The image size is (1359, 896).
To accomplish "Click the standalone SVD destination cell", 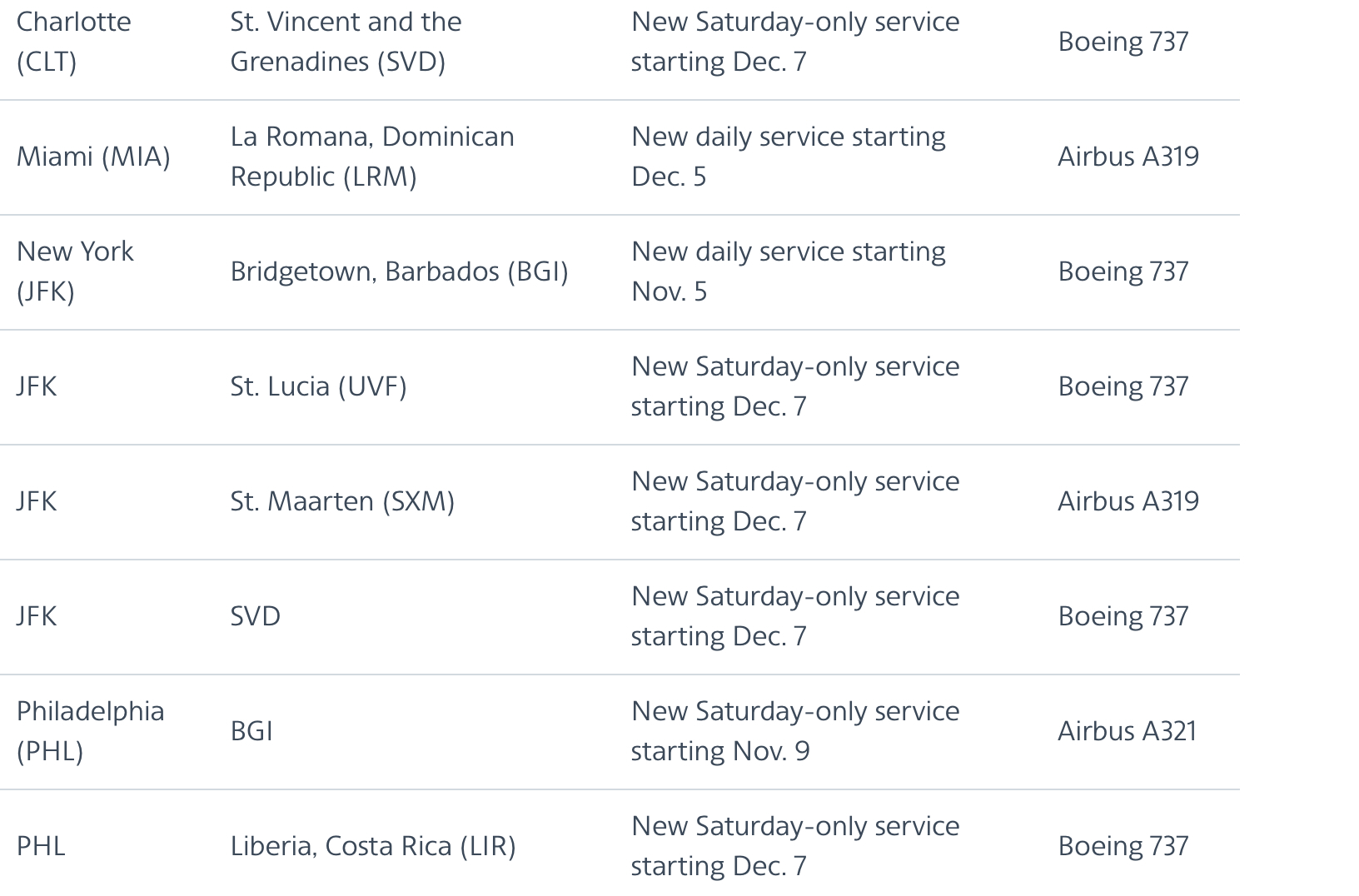I will [x=256, y=616].
